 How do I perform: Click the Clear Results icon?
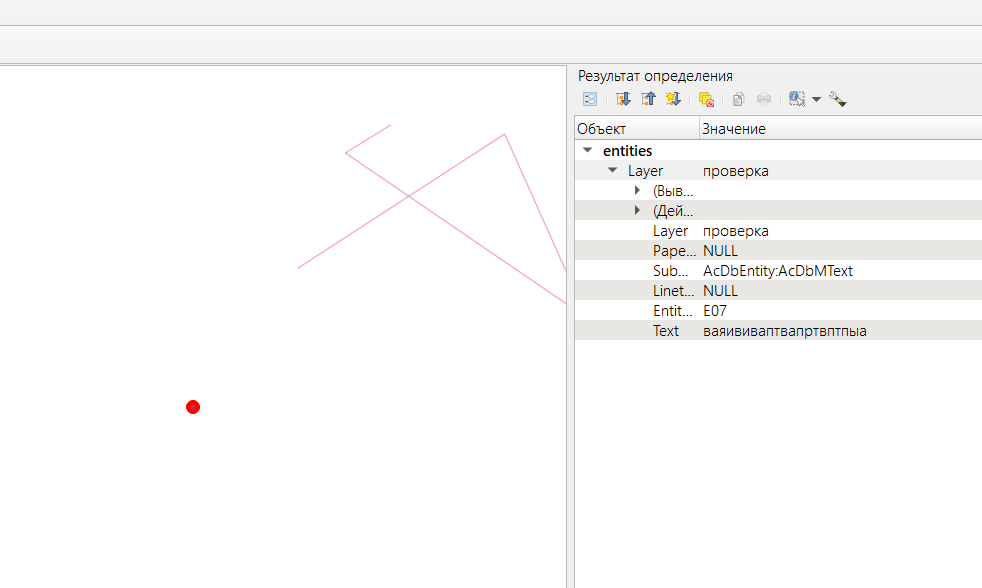click(x=706, y=99)
